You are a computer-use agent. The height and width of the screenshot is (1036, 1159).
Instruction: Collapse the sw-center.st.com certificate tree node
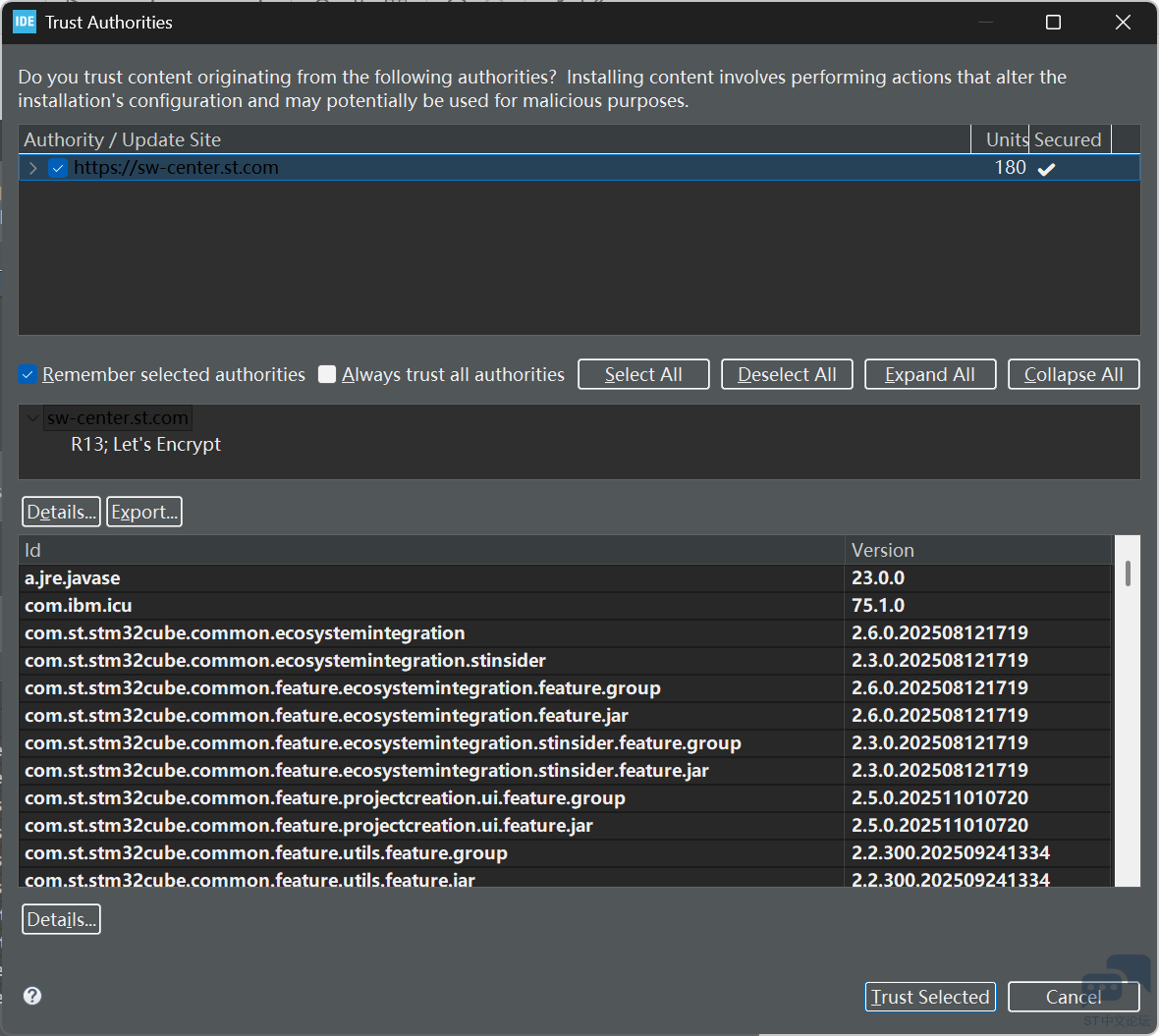[x=32, y=418]
